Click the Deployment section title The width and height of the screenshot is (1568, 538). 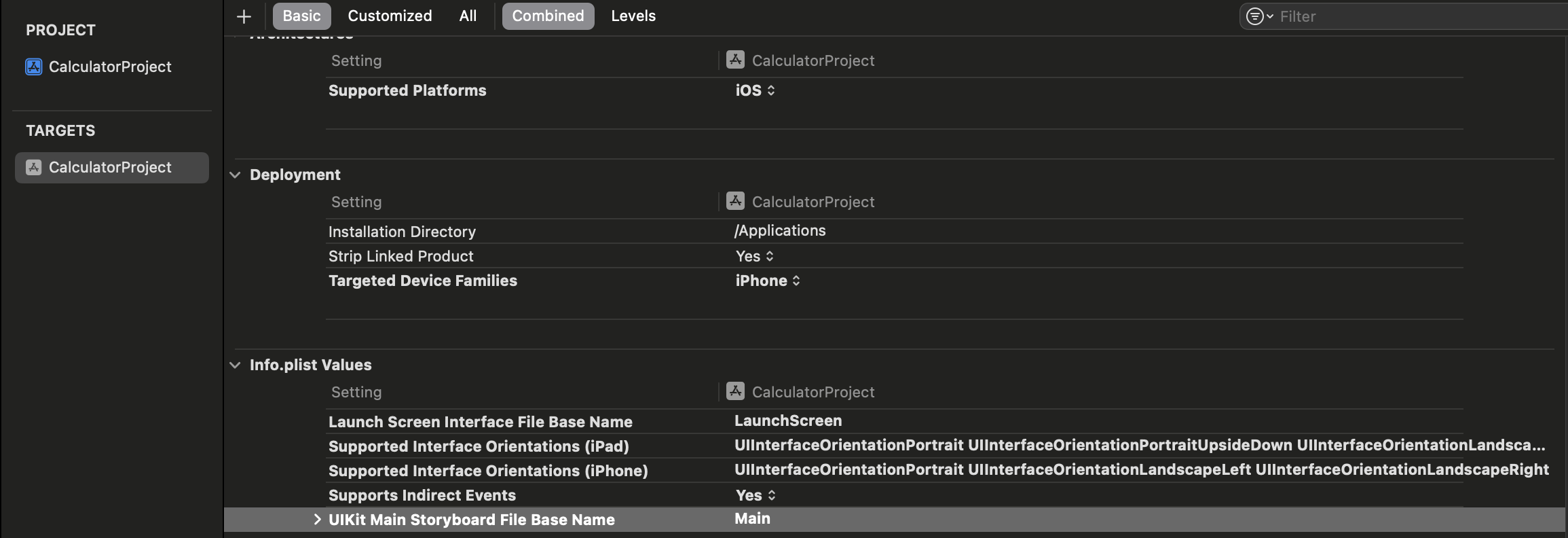[295, 175]
